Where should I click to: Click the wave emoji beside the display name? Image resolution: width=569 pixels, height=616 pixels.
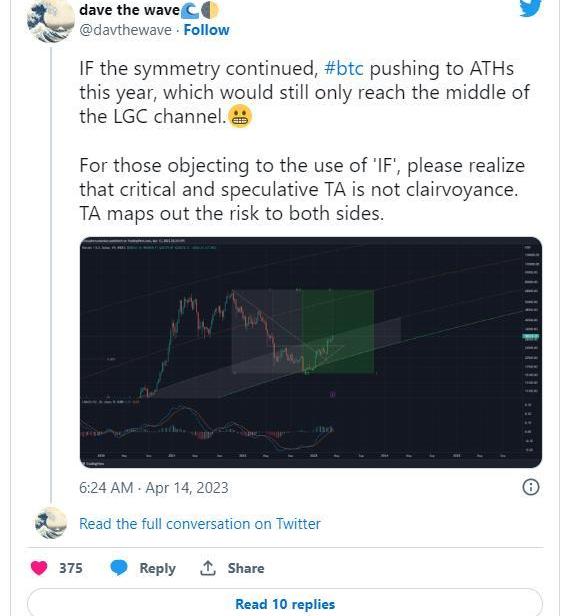[190, 11]
